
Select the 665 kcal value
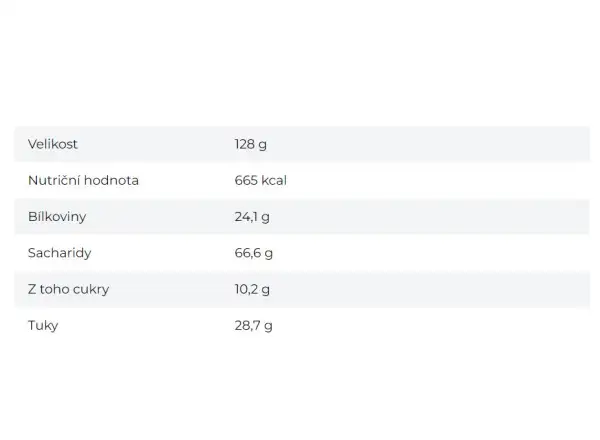pos(261,180)
